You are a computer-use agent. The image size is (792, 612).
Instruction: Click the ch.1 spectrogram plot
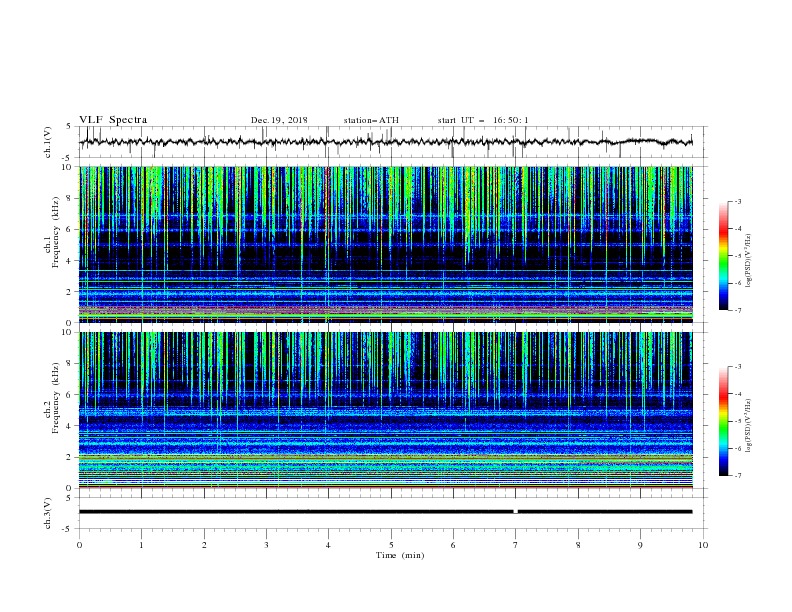(385, 244)
